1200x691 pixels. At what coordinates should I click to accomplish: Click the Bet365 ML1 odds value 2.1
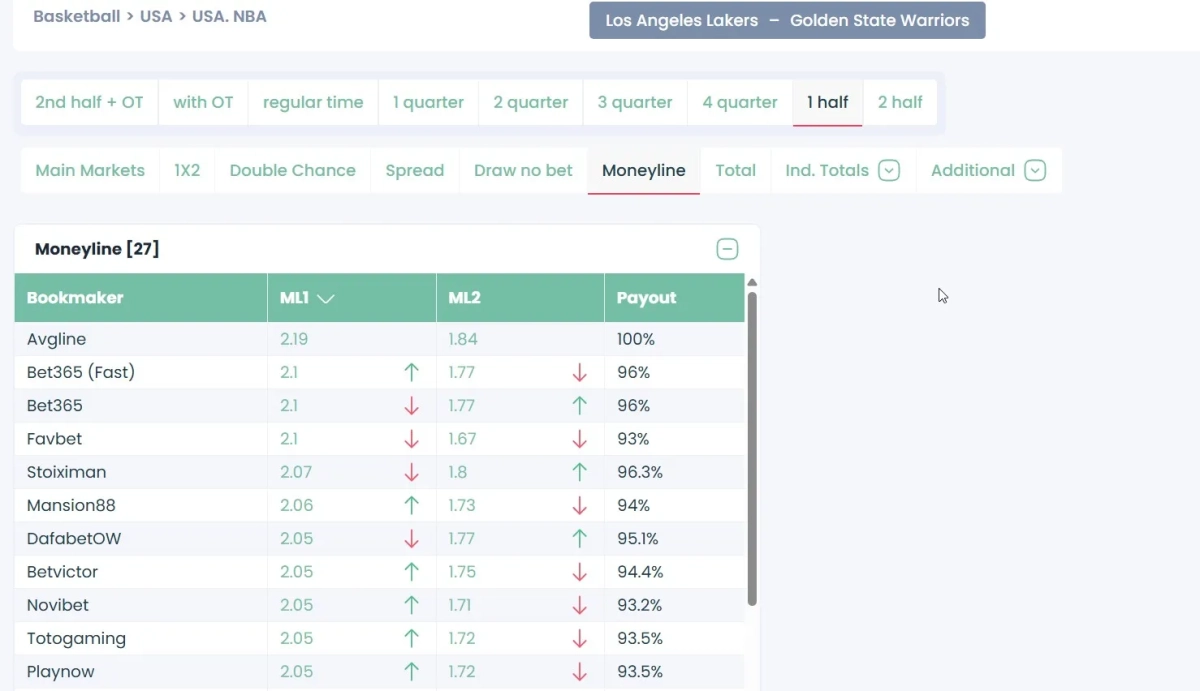pos(289,406)
